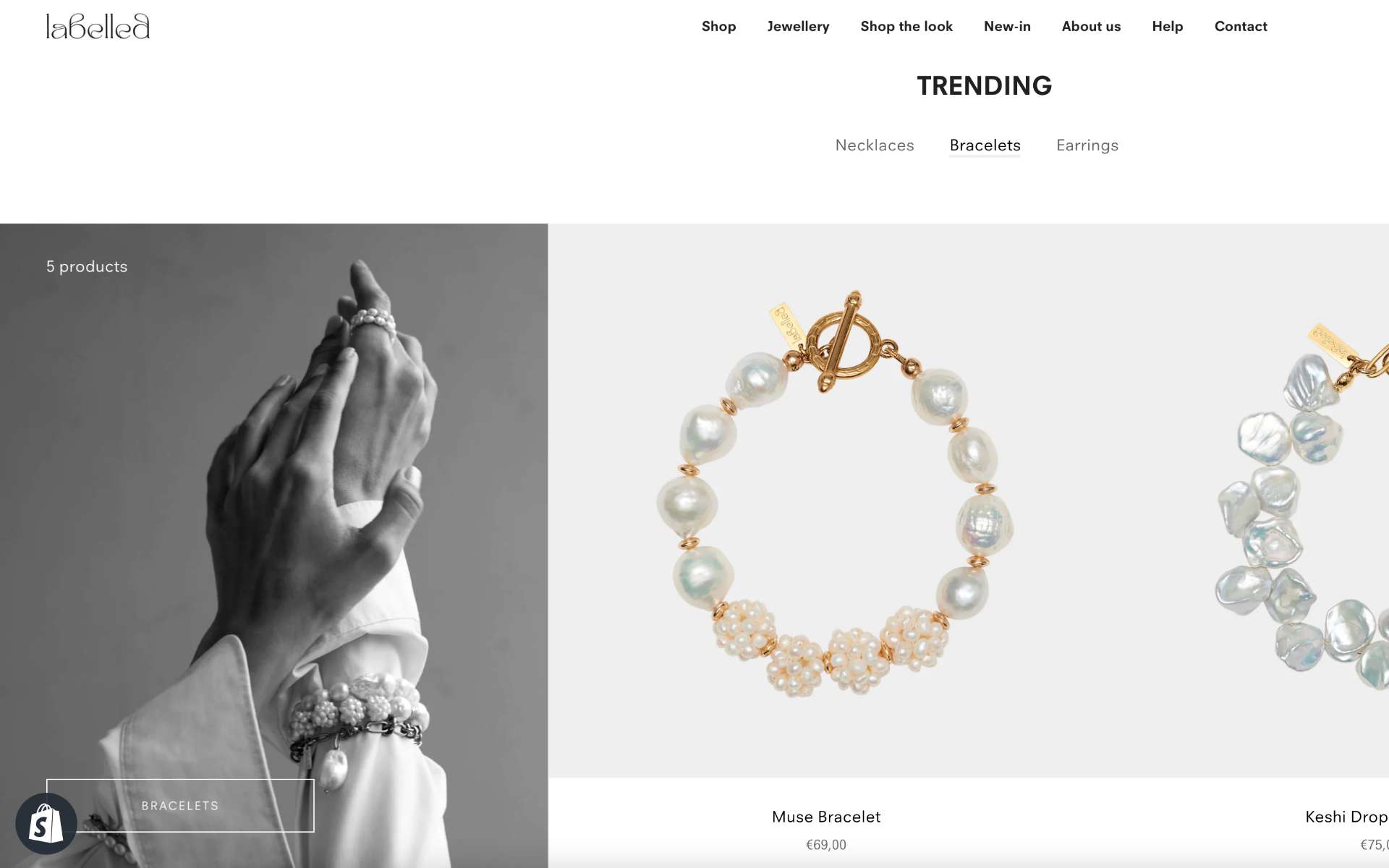Open the Shopify chat bag icon

click(46, 823)
